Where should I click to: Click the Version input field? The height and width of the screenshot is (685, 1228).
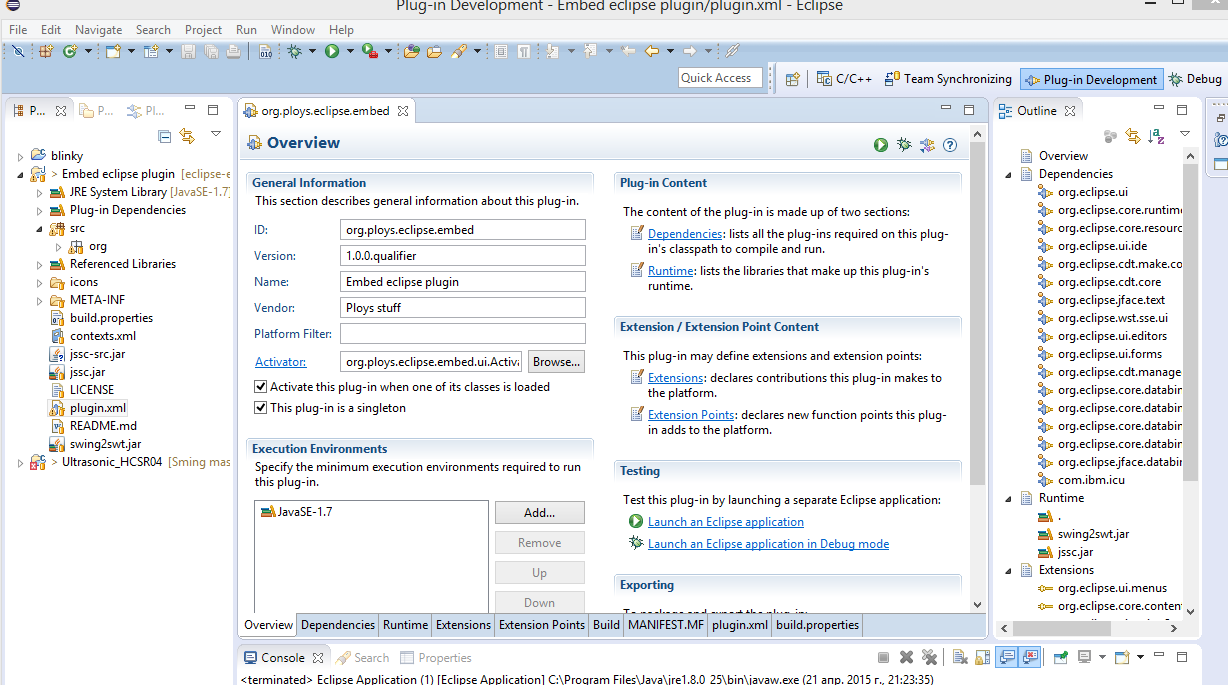pos(463,256)
